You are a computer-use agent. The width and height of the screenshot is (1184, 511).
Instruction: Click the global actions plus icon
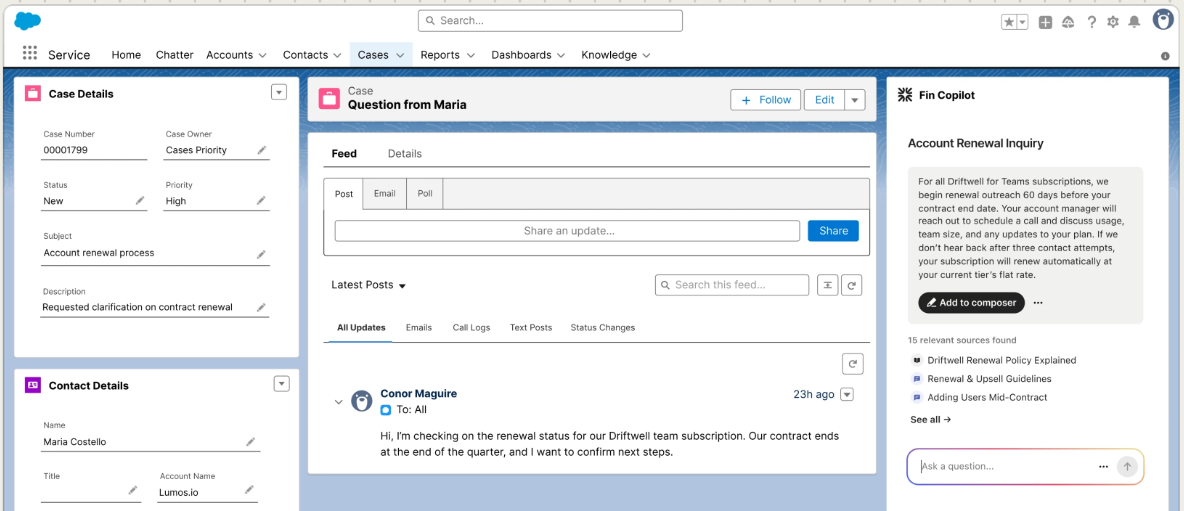[x=1045, y=21]
